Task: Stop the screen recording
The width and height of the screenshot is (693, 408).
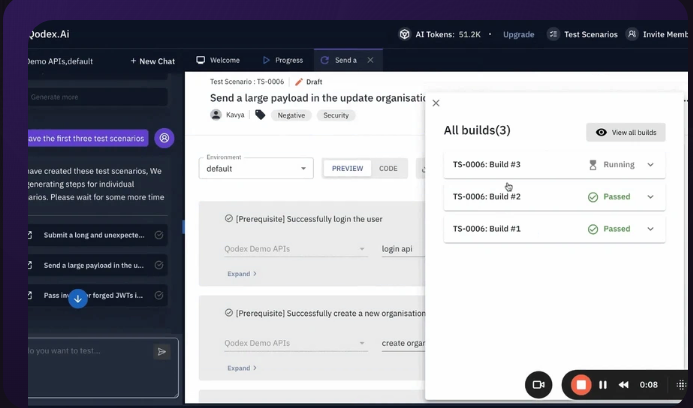Action: [579, 384]
